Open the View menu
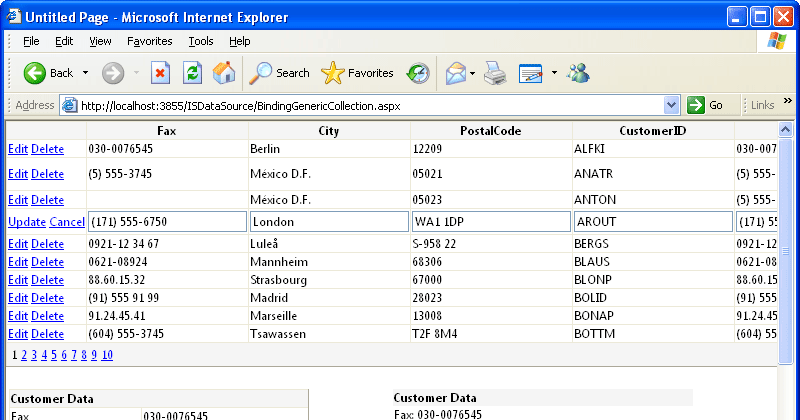The width and height of the screenshot is (800, 420). pyautogui.click(x=100, y=41)
